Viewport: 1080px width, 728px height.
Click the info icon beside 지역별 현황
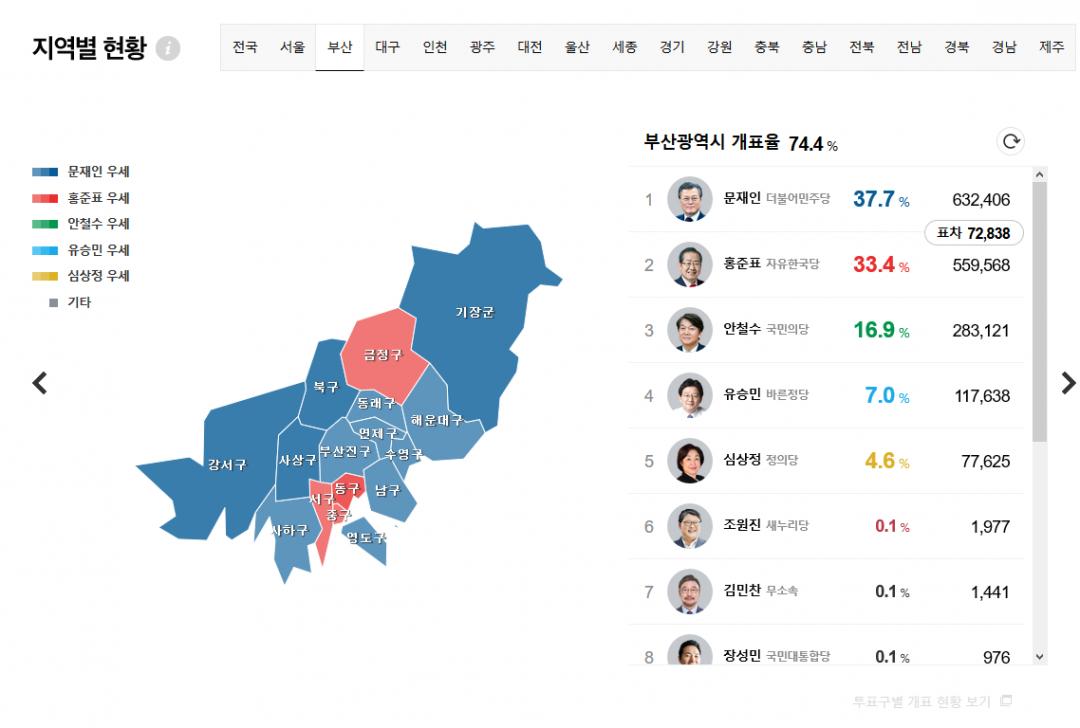(x=168, y=48)
